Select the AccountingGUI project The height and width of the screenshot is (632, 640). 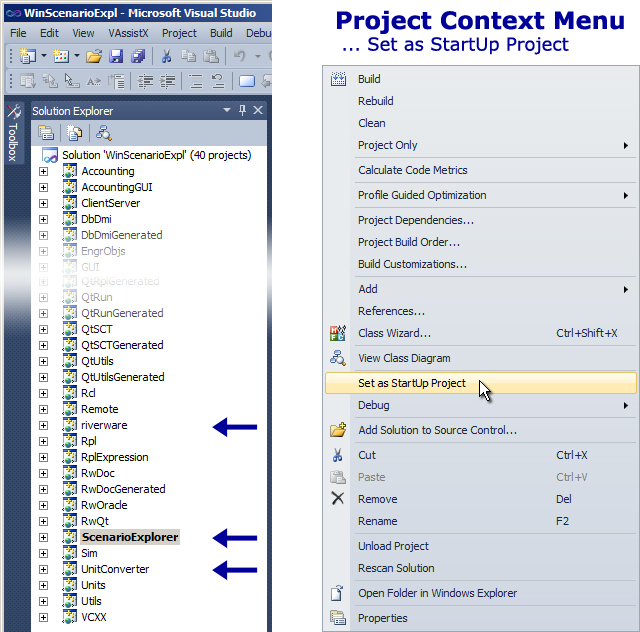coord(117,187)
